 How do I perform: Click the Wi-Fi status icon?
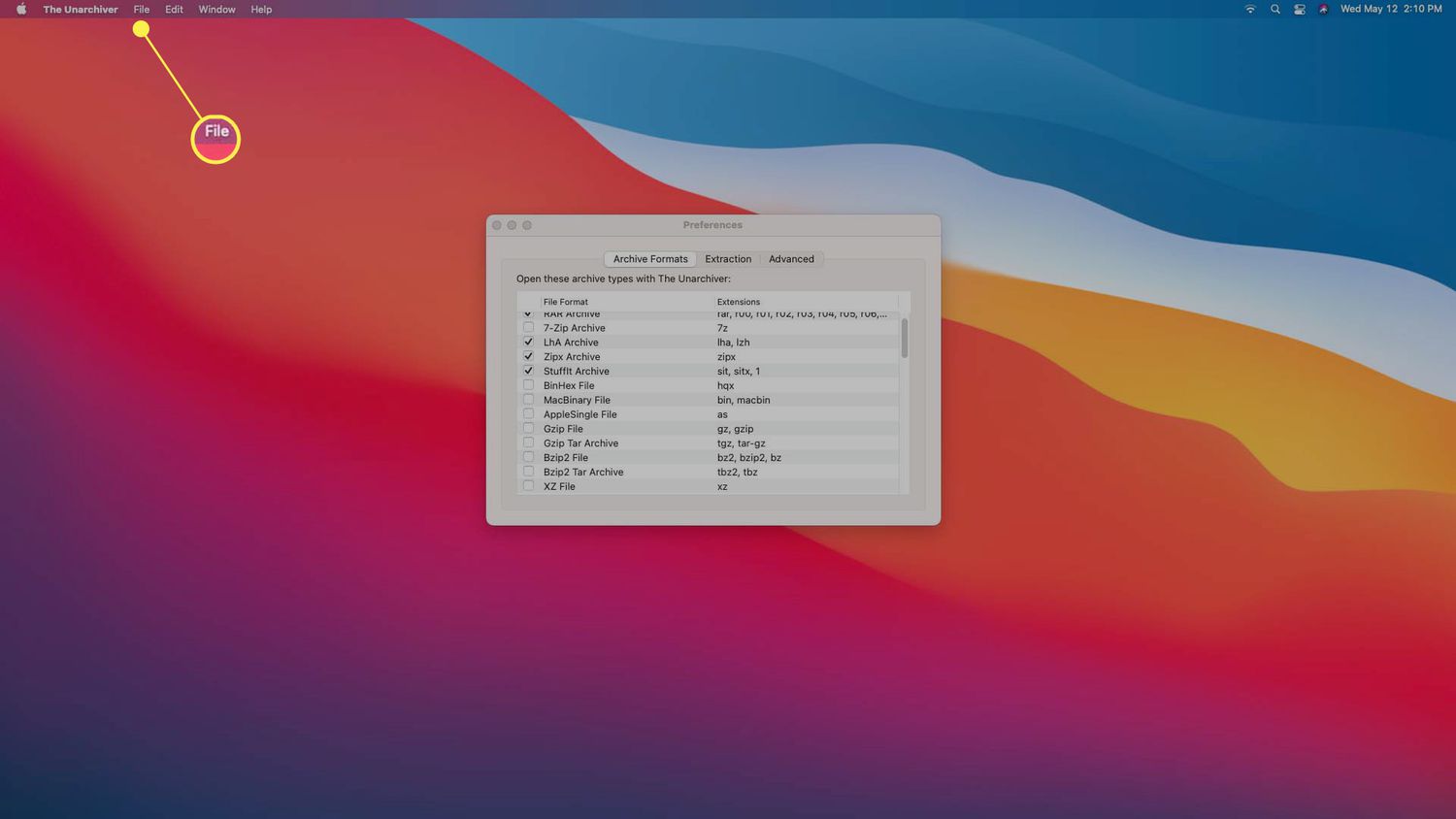[1250, 10]
